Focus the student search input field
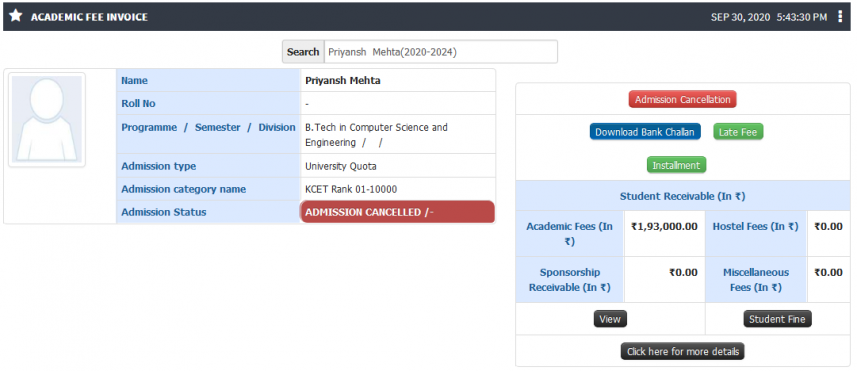The height and width of the screenshot is (371, 857). point(441,52)
